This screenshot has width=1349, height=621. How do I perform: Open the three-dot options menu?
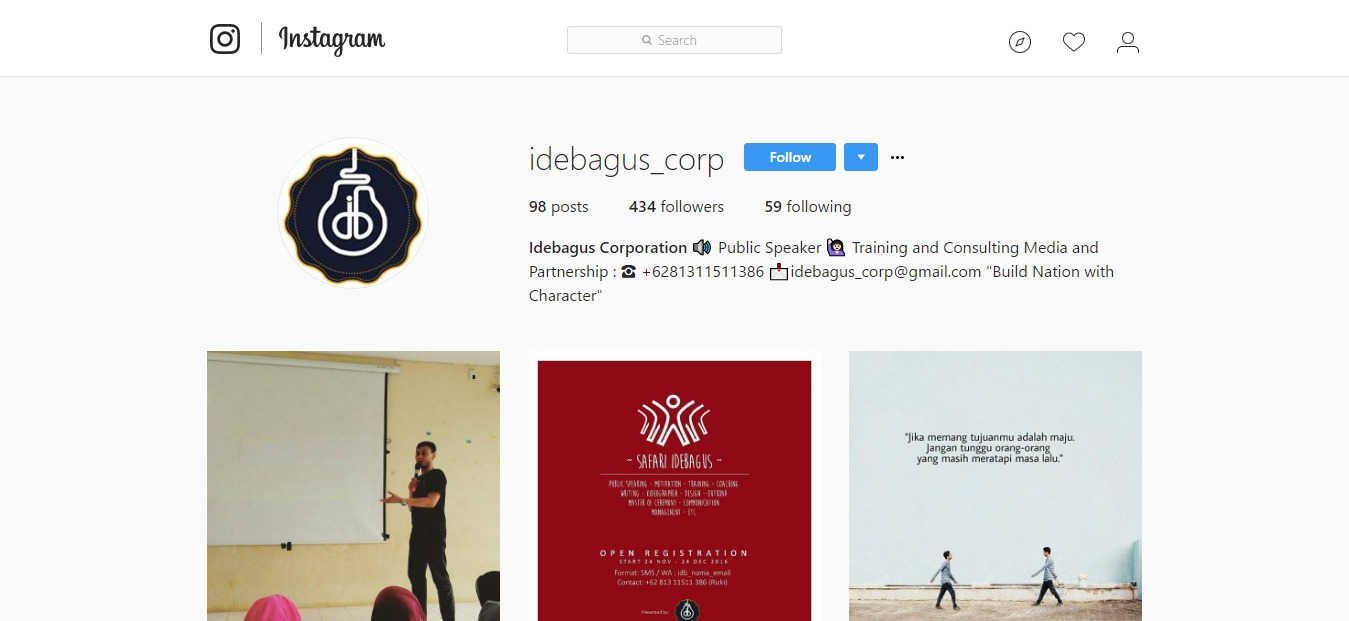[897, 157]
